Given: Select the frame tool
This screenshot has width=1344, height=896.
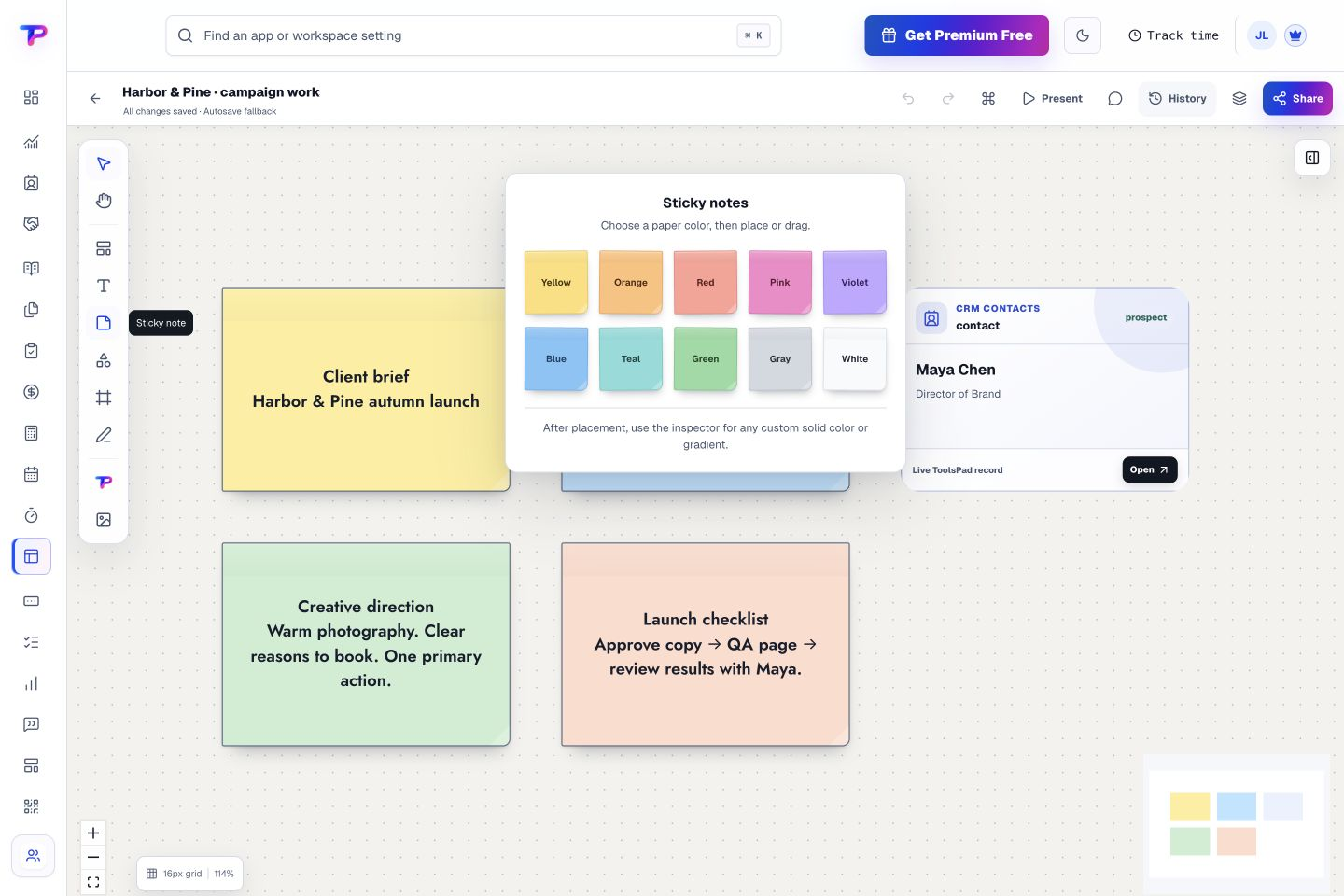Looking at the screenshot, I should [104, 398].
